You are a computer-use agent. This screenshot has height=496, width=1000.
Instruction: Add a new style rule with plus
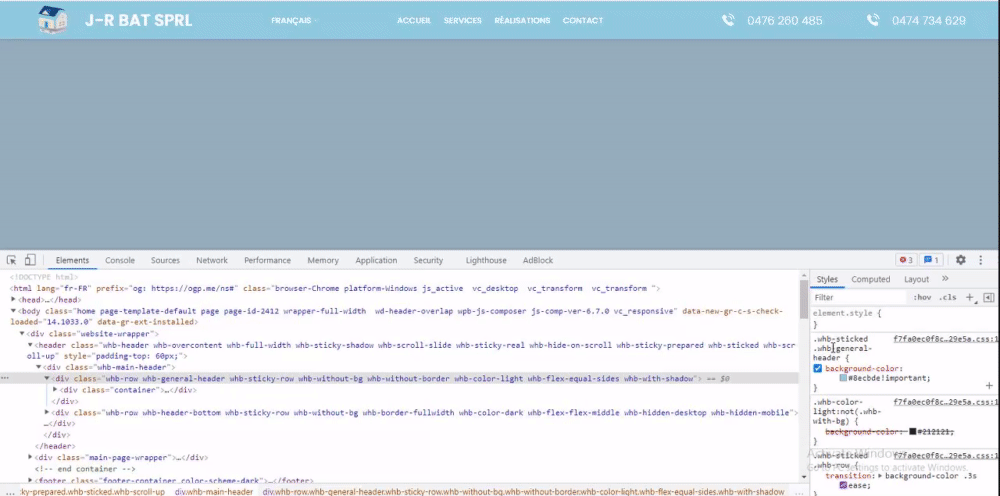(969, 298)
